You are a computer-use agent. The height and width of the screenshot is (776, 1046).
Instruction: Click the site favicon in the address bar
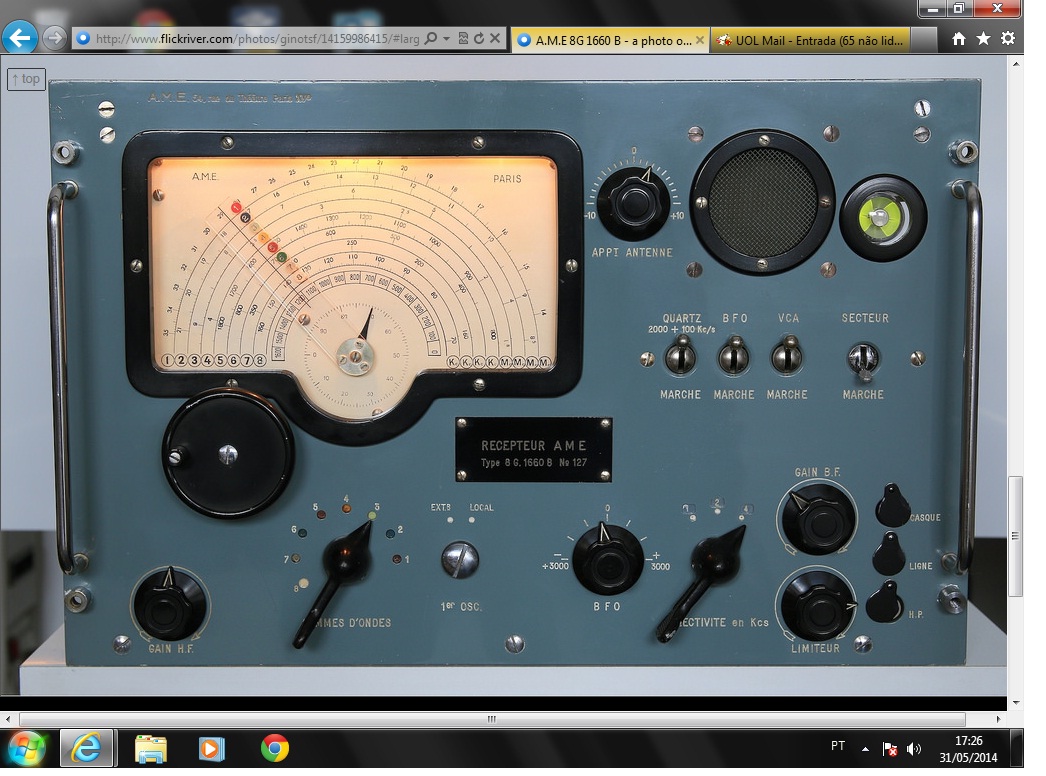[83, 39]
